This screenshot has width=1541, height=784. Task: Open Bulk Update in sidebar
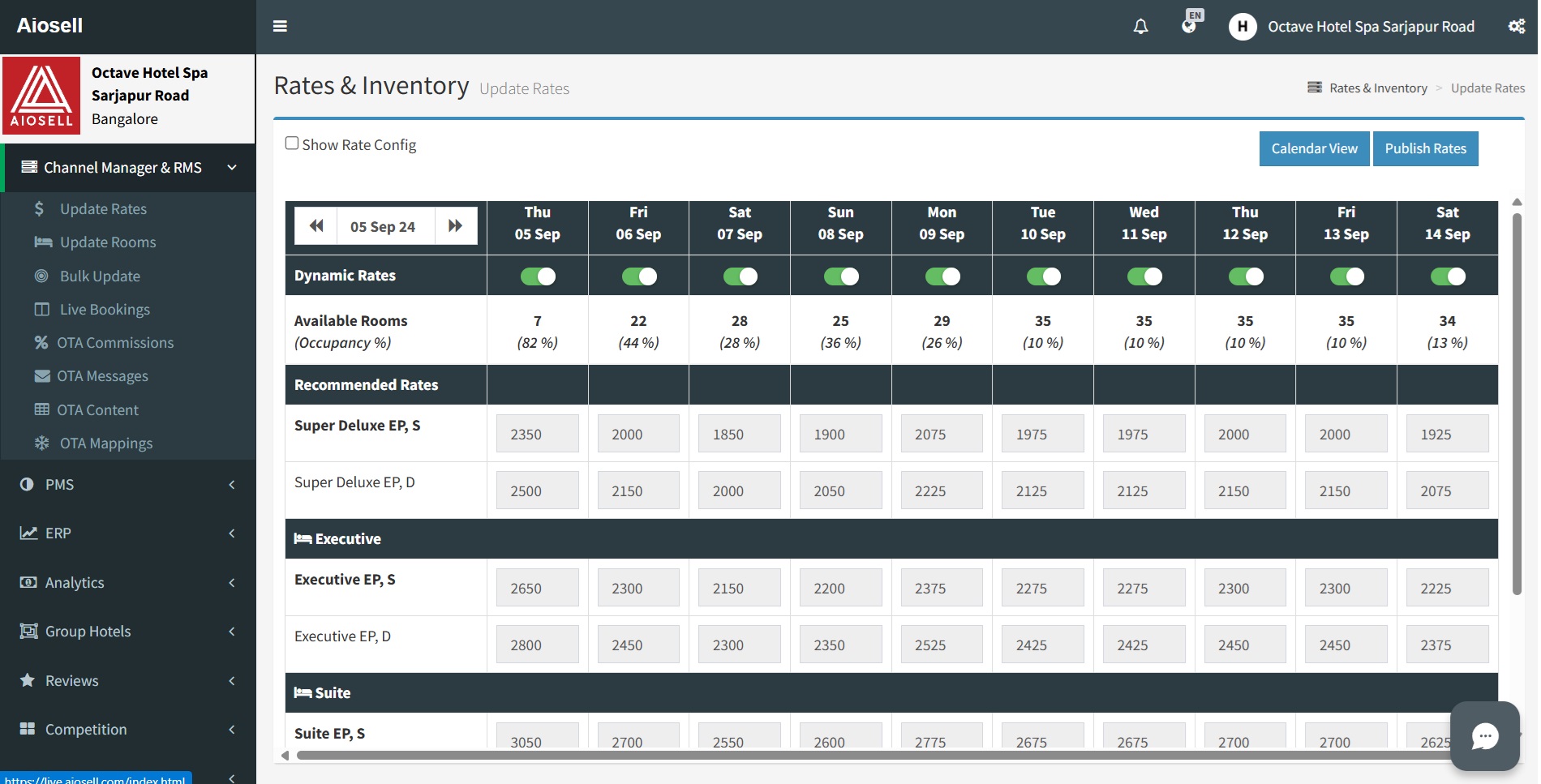click(x=100, y=276)
